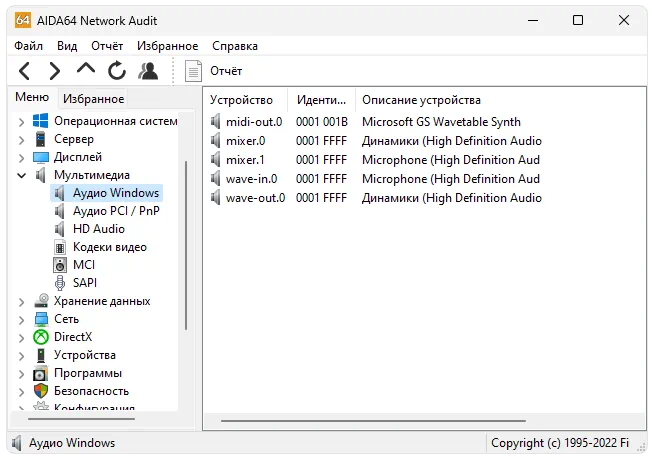
Task: Expand the DirectX tree node
Action: (21, 338)
